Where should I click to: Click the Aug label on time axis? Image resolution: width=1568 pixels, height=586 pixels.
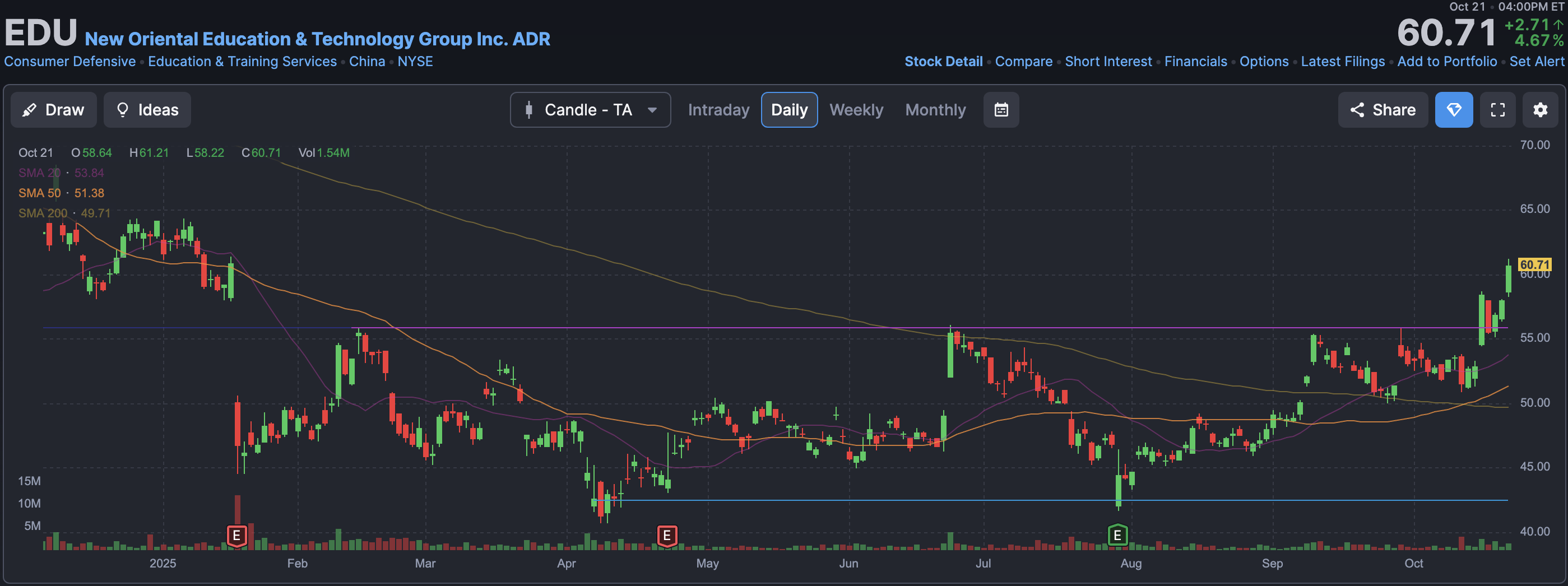1131,564
